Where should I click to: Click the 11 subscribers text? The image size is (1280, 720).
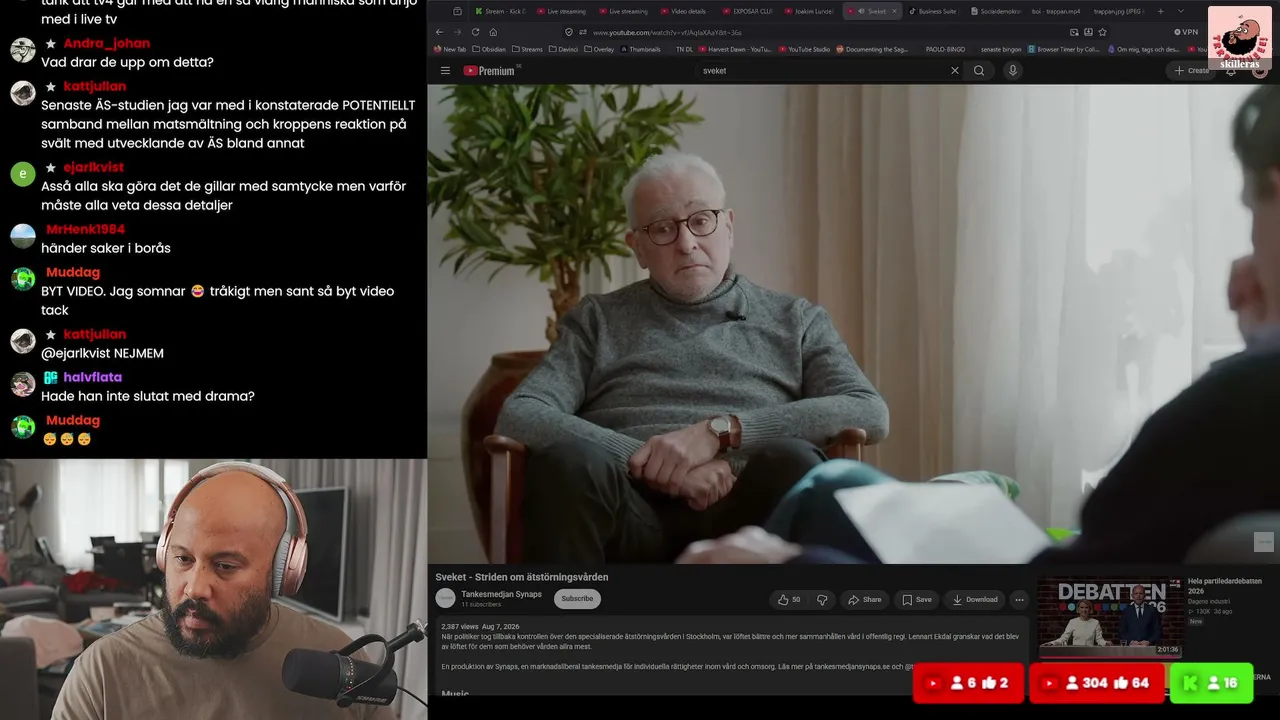coord(480,605)
